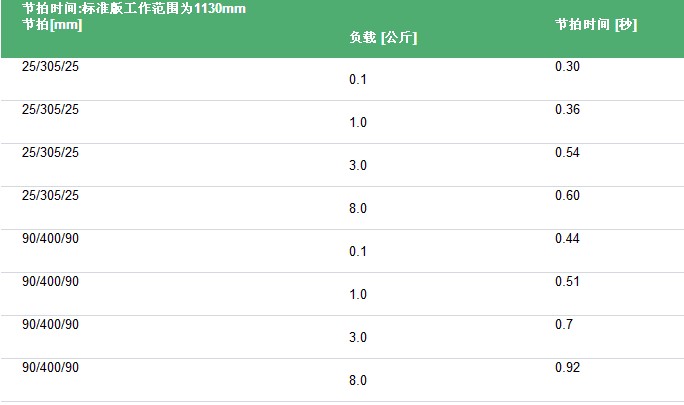684x405 pixels.
Task: Click the 负载 [公斤] column header
Action: [383, 38]
